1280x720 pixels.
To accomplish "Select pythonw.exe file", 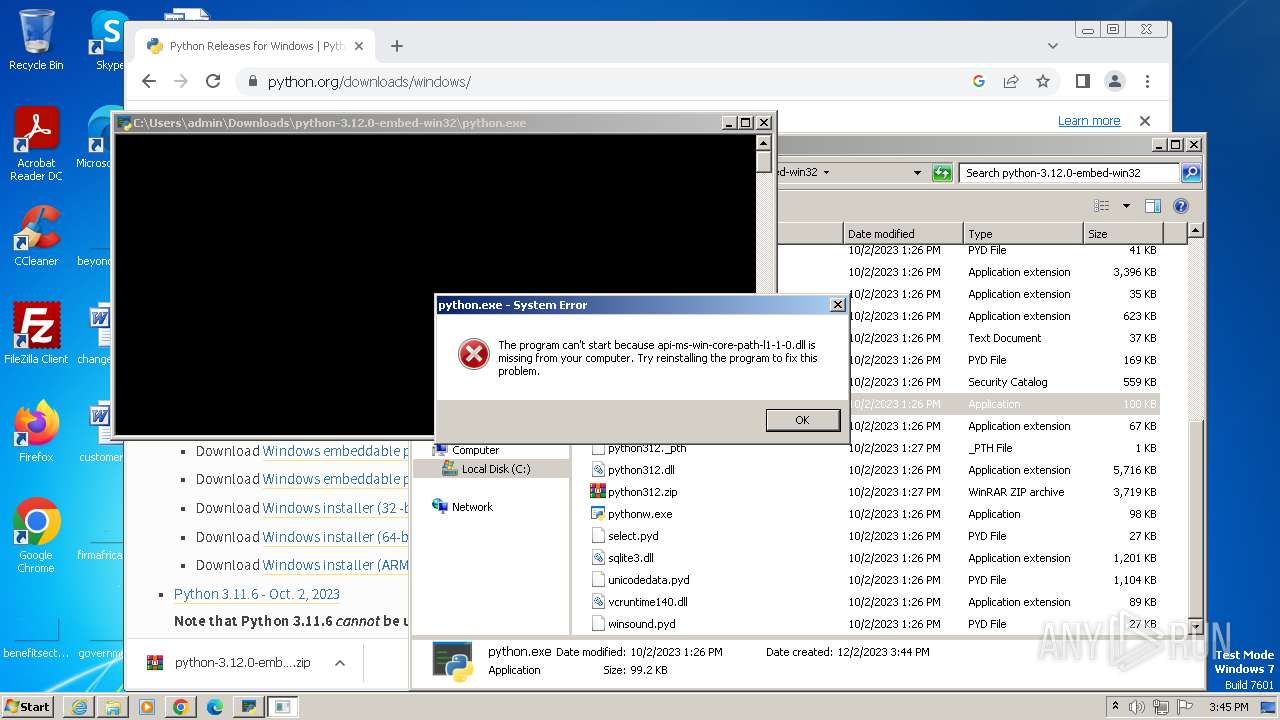I will point(640,514).
